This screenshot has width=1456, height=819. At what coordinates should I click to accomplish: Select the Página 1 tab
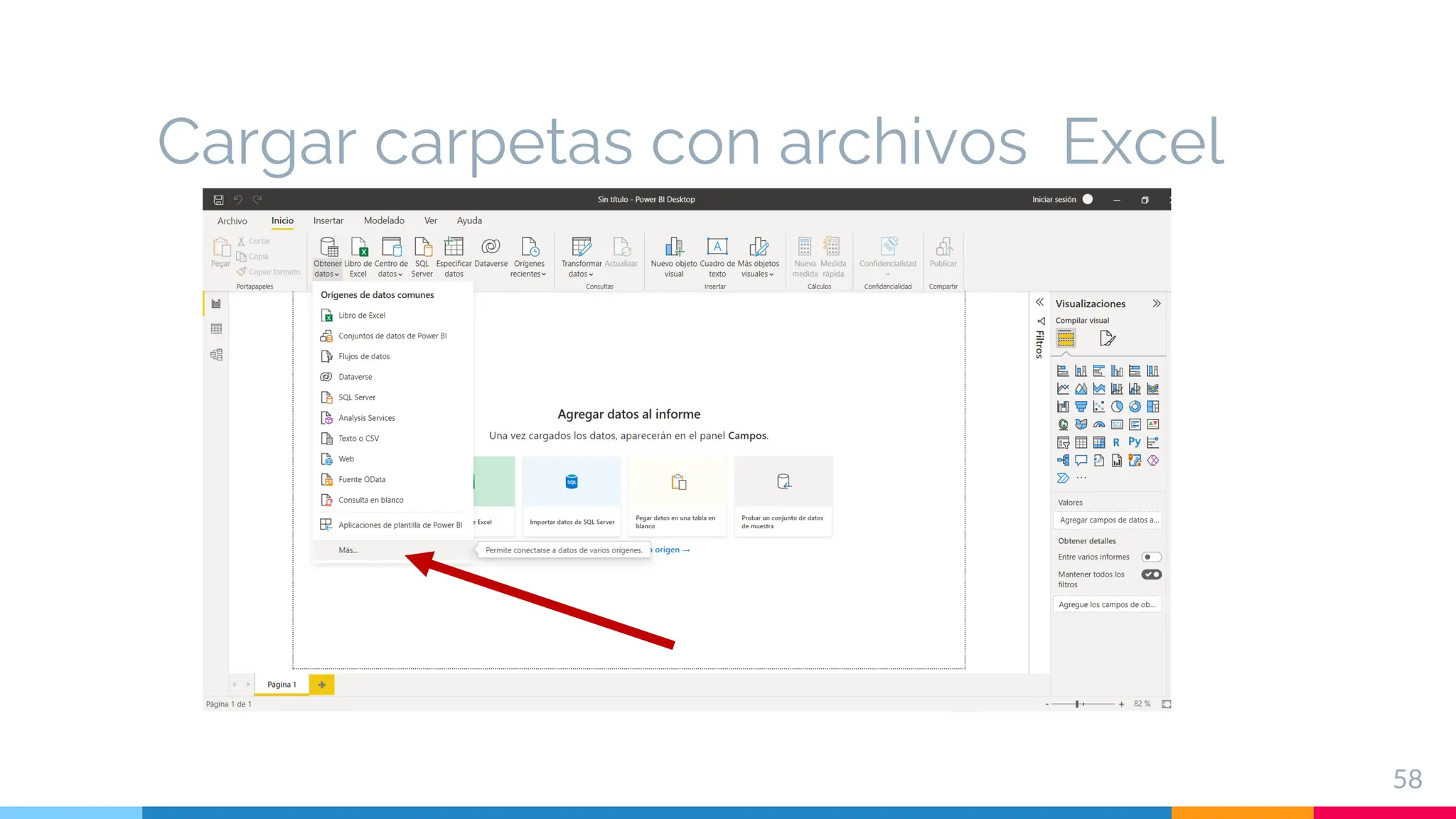282,685
